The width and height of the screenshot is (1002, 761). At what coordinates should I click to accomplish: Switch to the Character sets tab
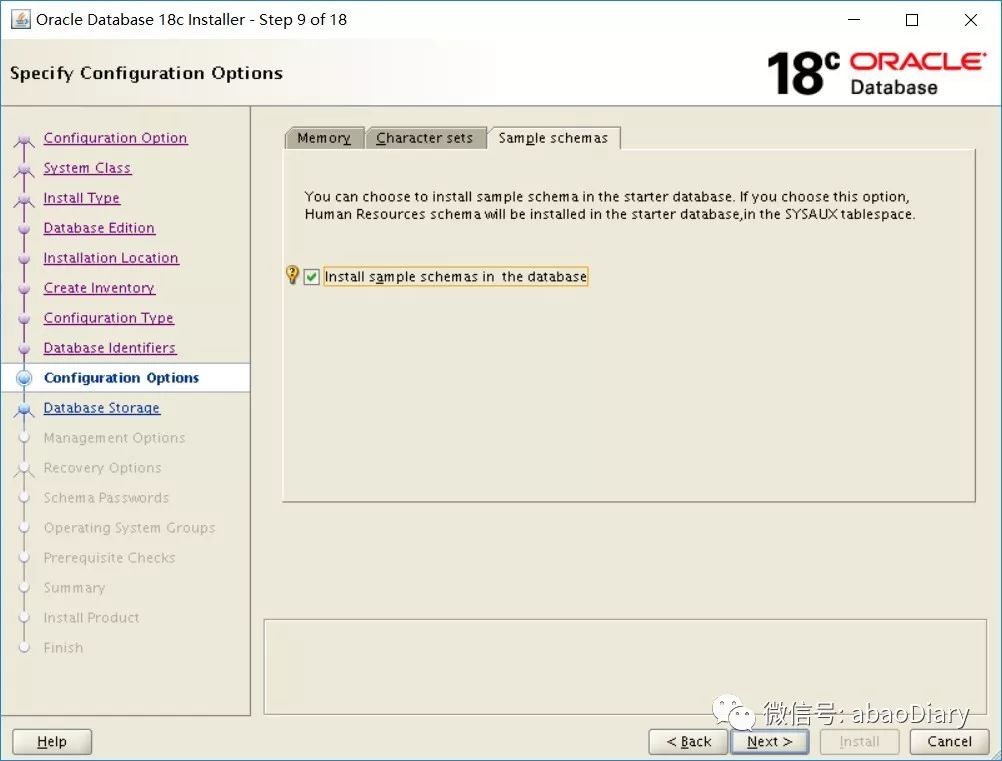pos(425,138)
